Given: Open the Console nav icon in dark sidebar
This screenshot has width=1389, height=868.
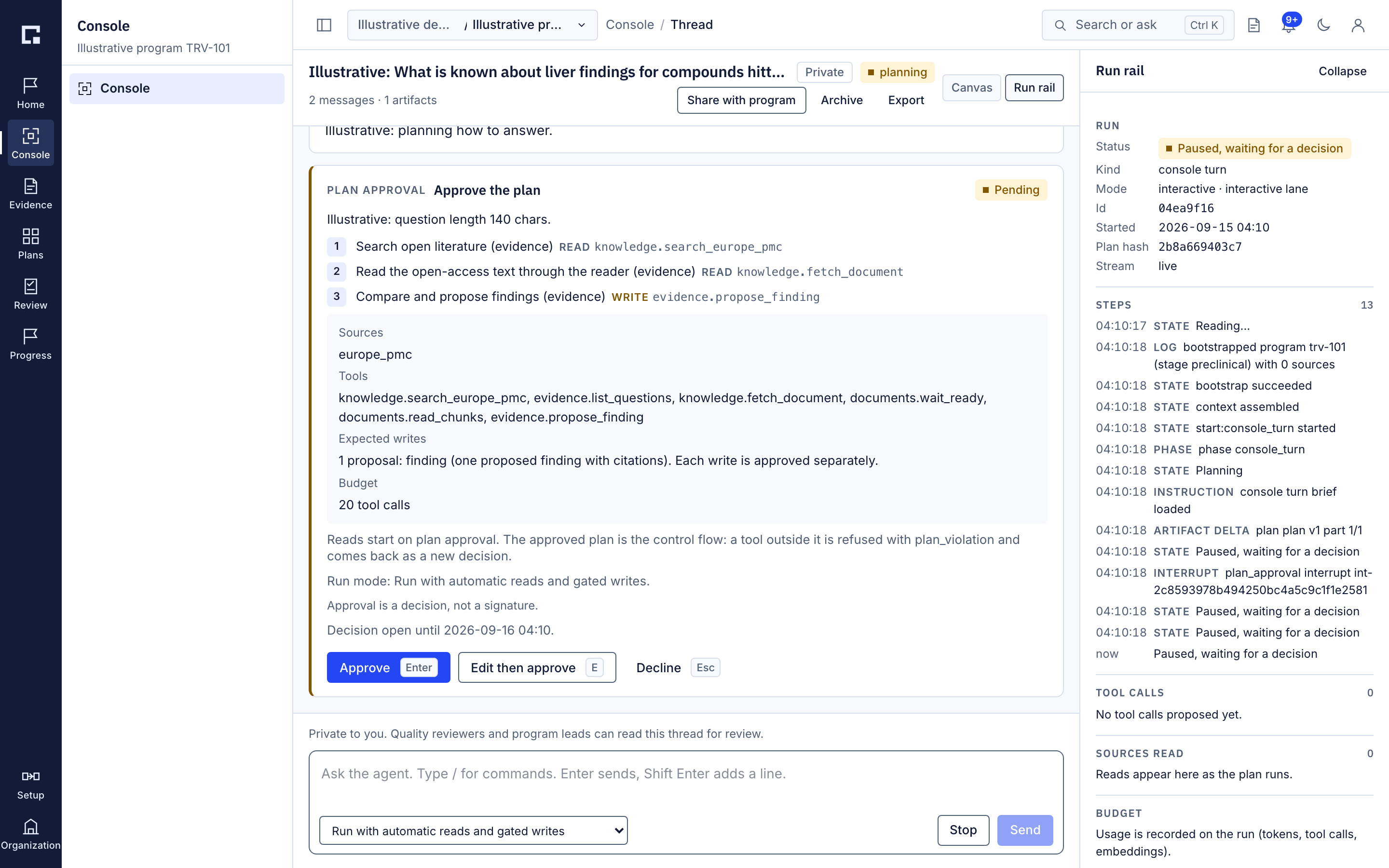Looking at the screenshot, I should click(x=30, y=143).
